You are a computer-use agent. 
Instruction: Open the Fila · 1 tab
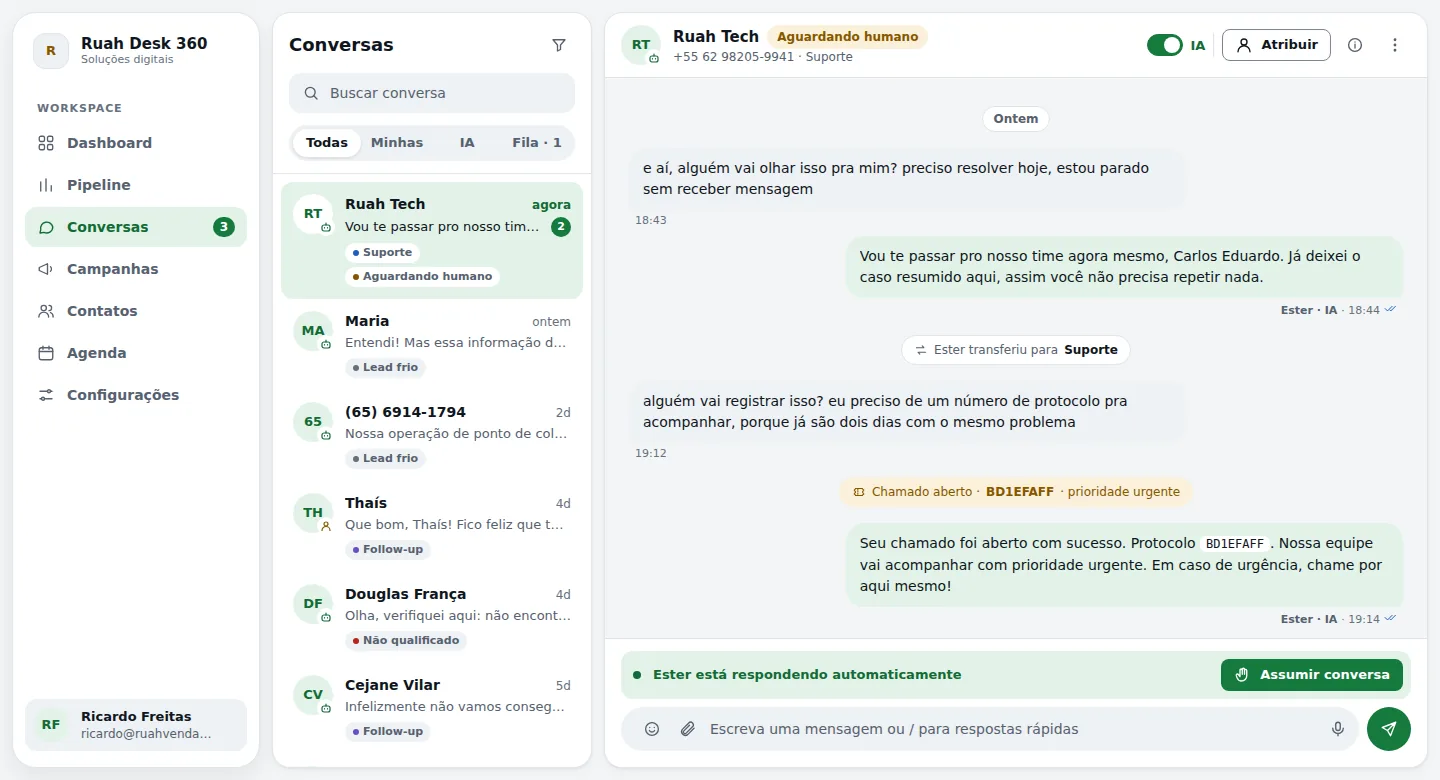[x=537, y=143]
